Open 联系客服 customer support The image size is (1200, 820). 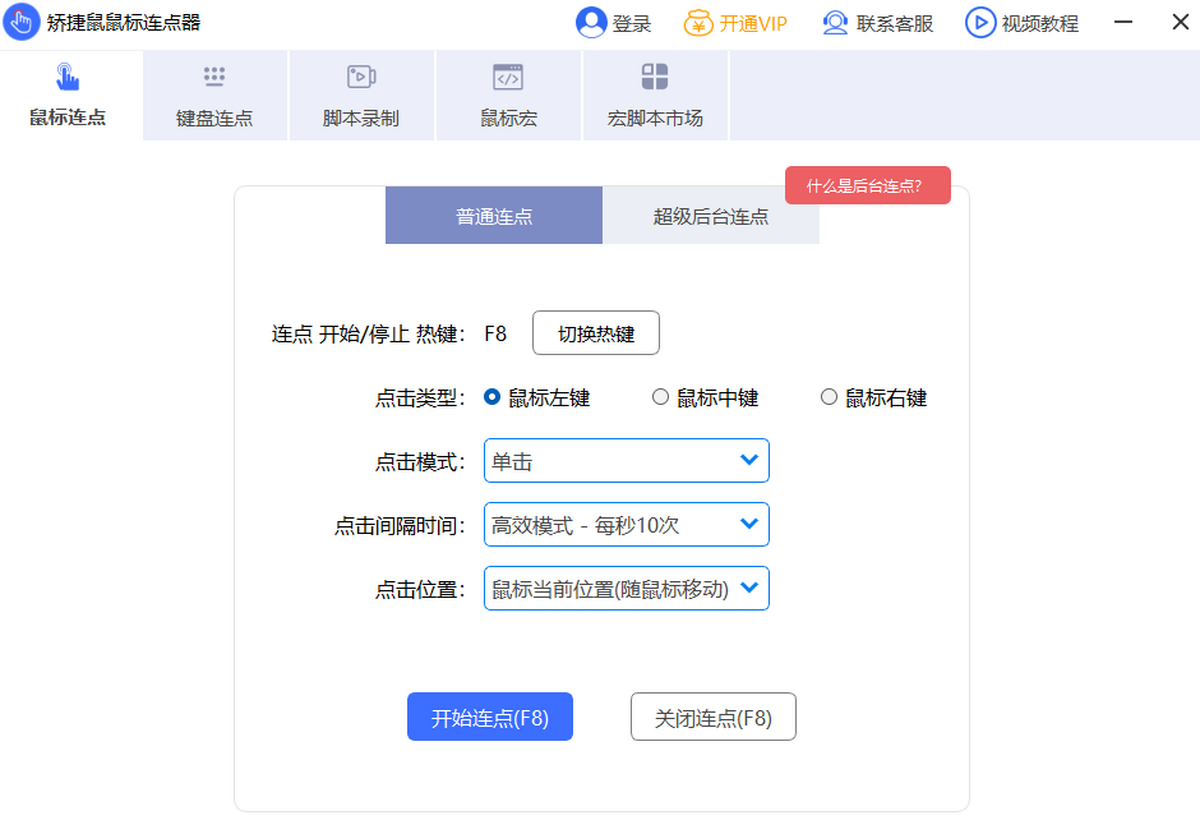tap(895, 24)
